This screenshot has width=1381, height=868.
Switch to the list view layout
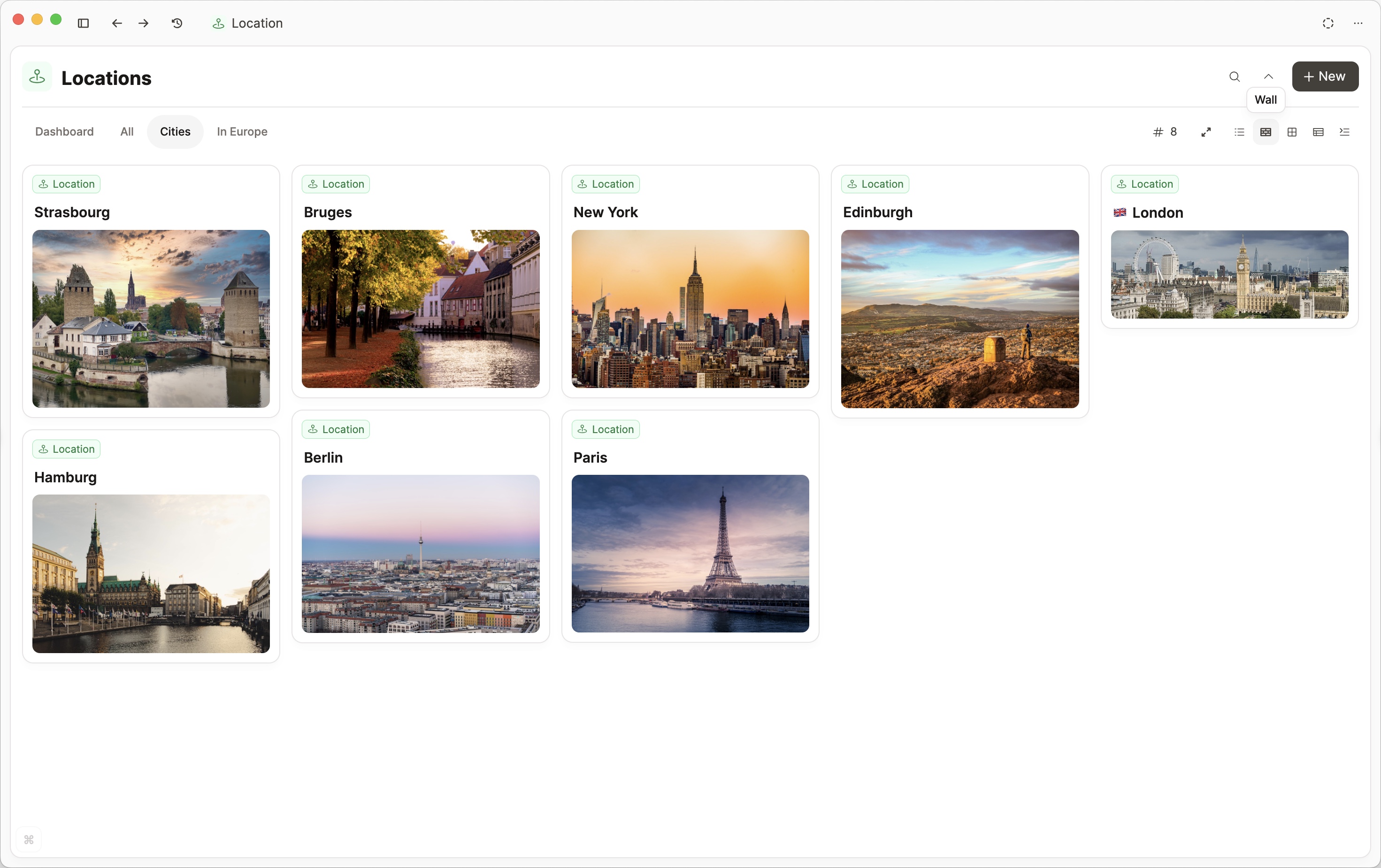point(1239,132)
